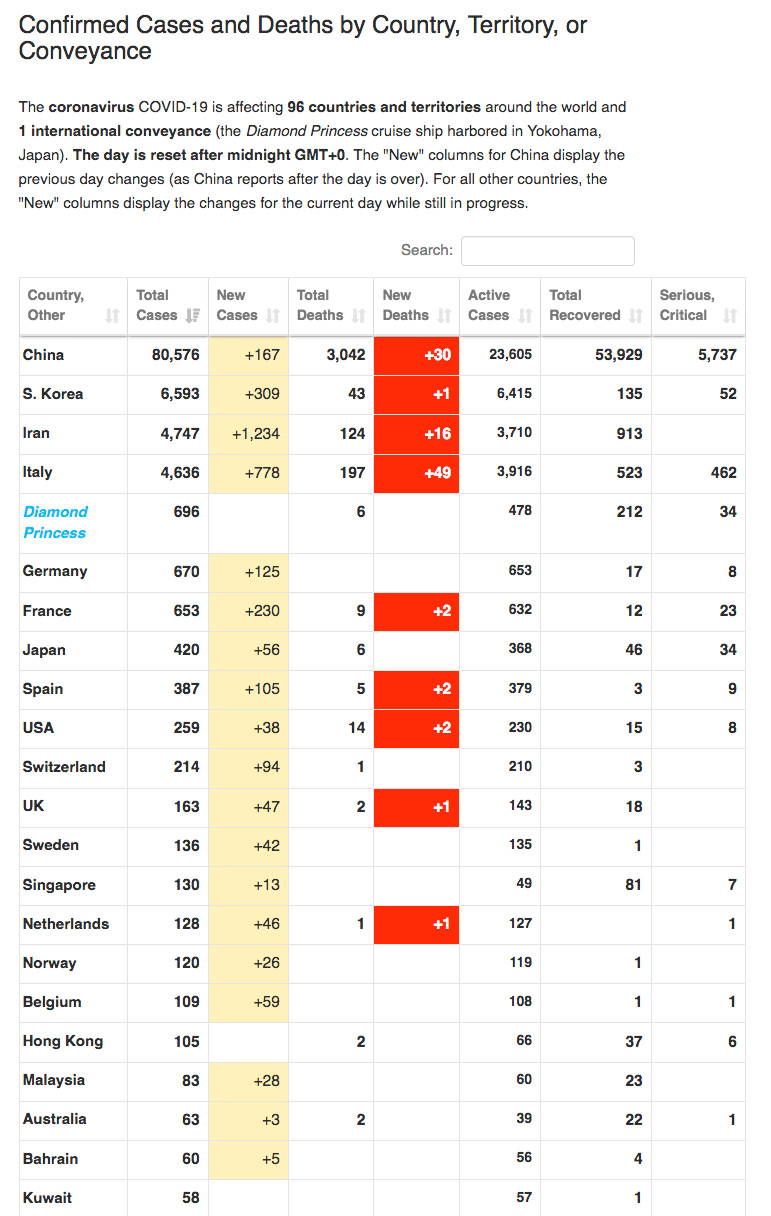The height and width of the screenshot is (1216, 771).
Task: Select the Germany row name
Action: tap(55, 571)
